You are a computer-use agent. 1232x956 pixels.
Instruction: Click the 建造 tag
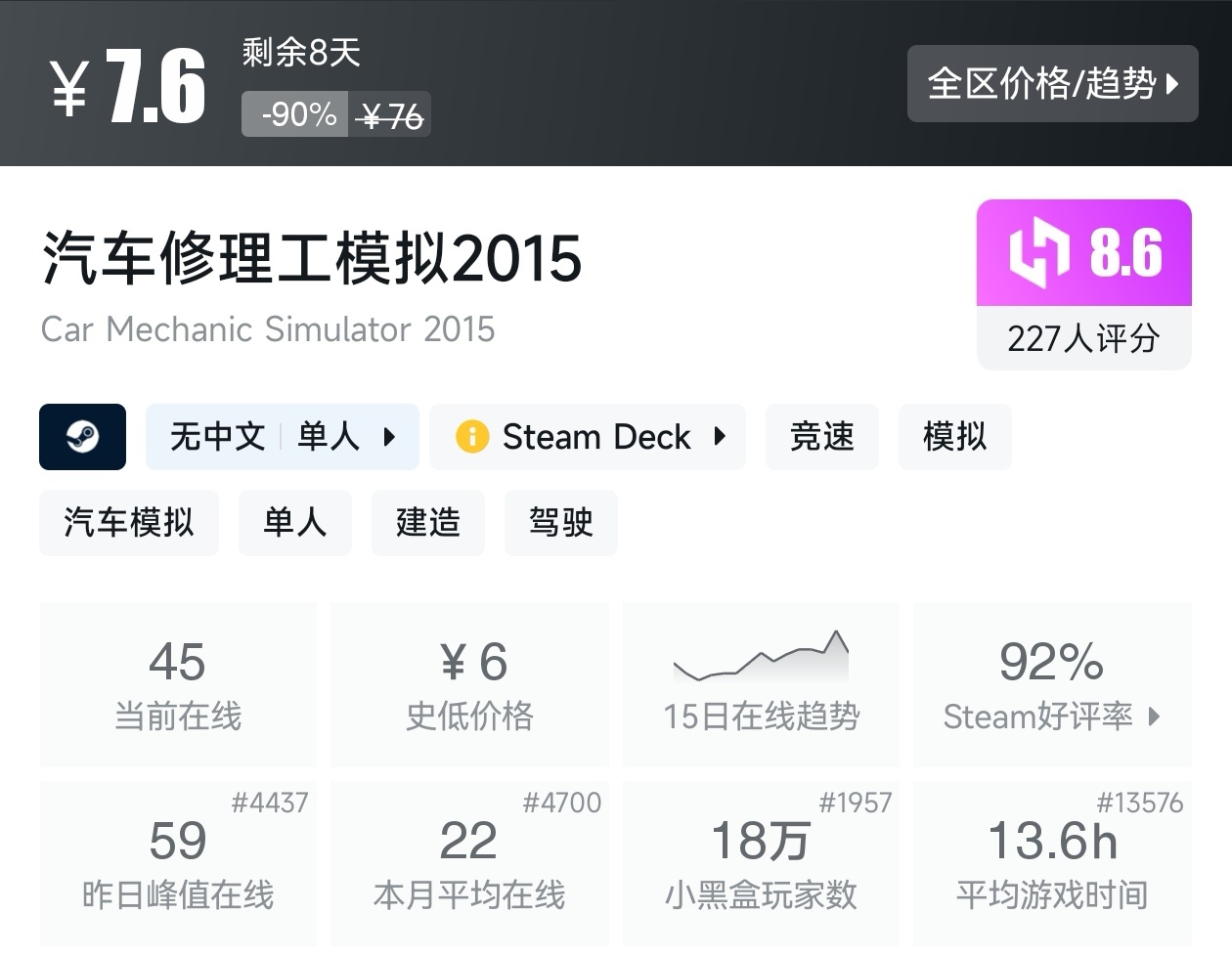[x=427, y=523]
